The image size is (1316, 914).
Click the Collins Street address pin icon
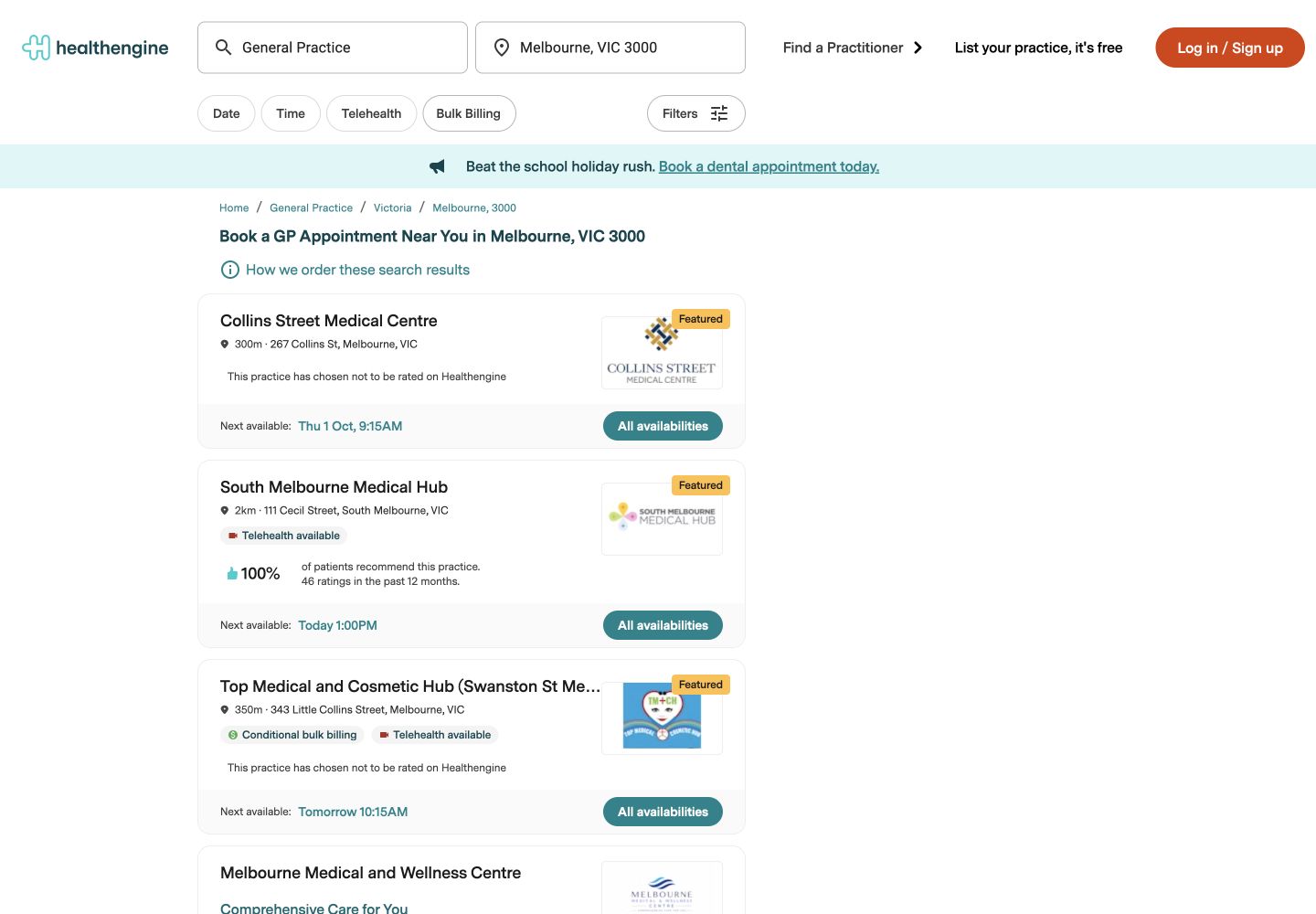(225, 345)
